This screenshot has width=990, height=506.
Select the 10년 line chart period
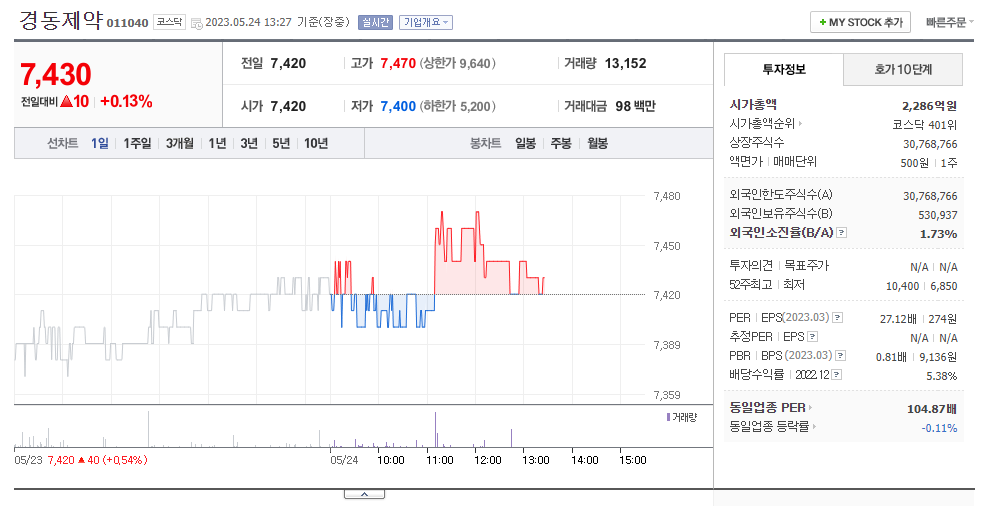point(316,143)
